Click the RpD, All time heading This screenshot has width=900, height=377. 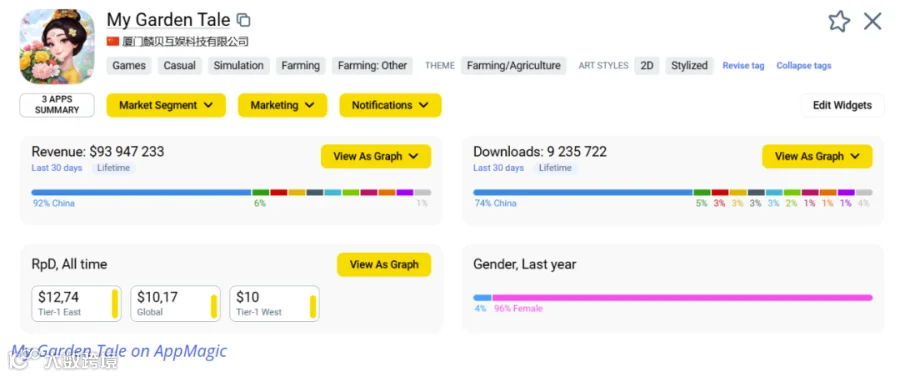pos(69,265)
